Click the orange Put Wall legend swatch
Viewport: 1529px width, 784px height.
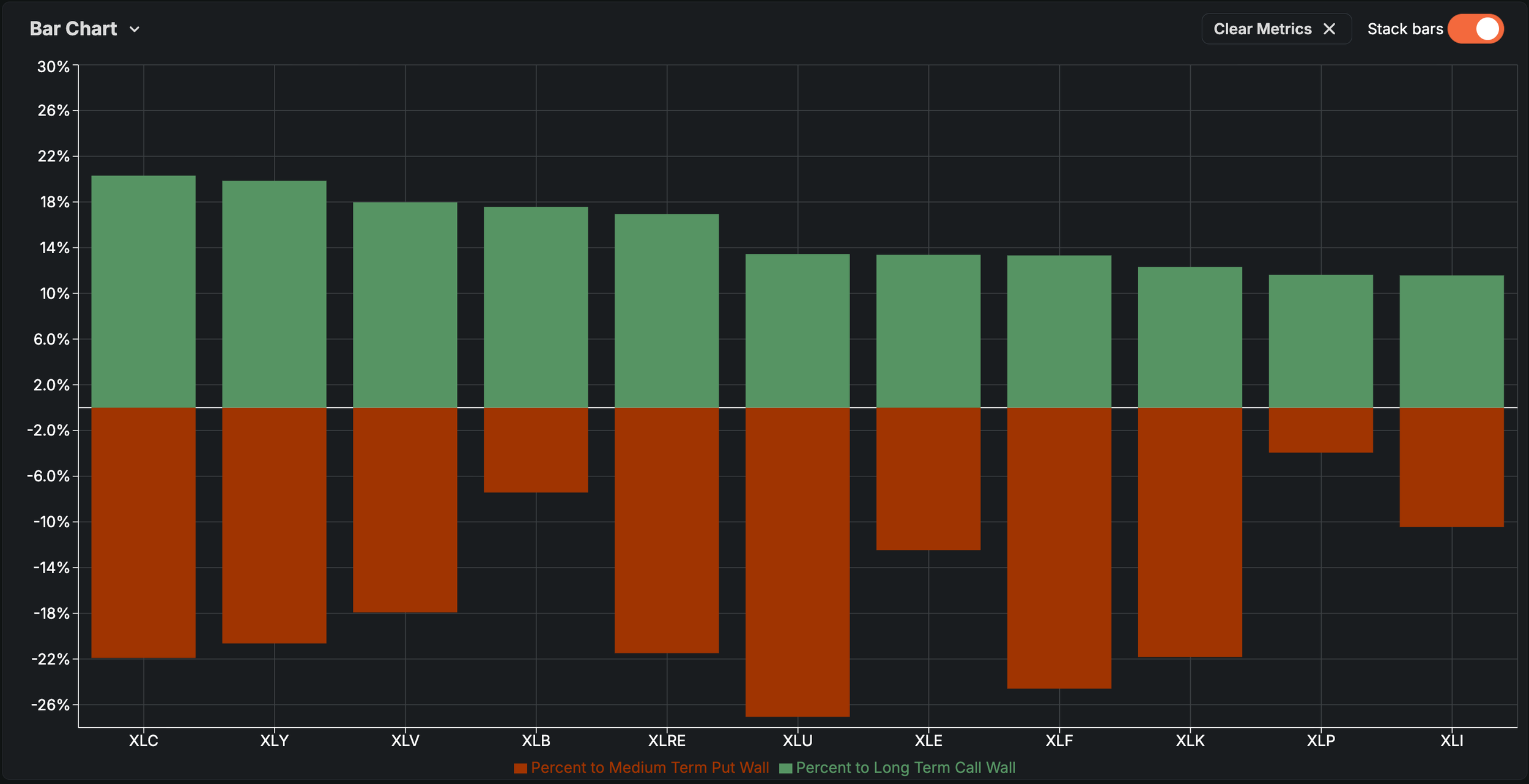click(x=520, y=768)
